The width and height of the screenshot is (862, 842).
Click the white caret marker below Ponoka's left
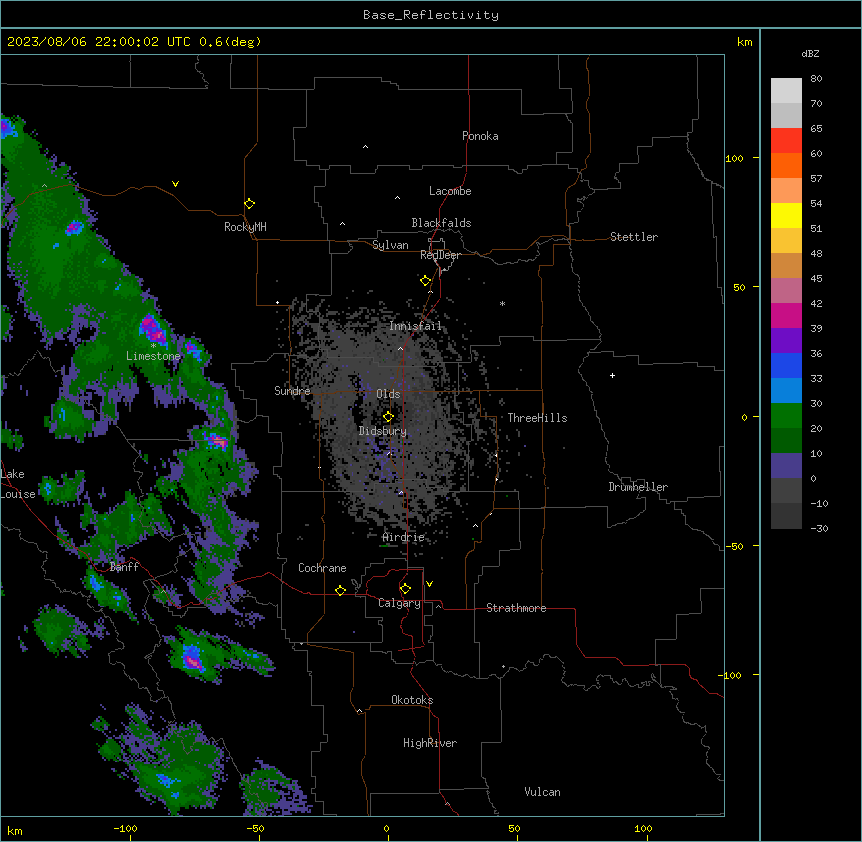point(365,147)
